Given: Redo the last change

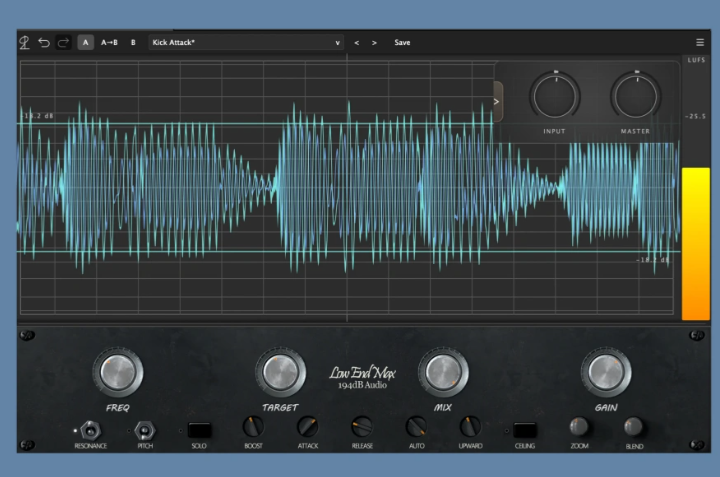Looking at the screenshot, I should coord(63,43).
